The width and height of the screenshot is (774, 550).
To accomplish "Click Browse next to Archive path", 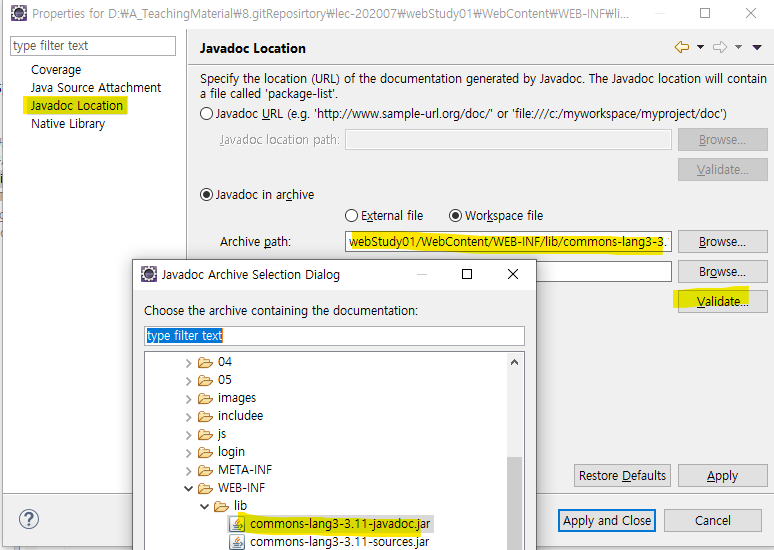I will 722,241.
